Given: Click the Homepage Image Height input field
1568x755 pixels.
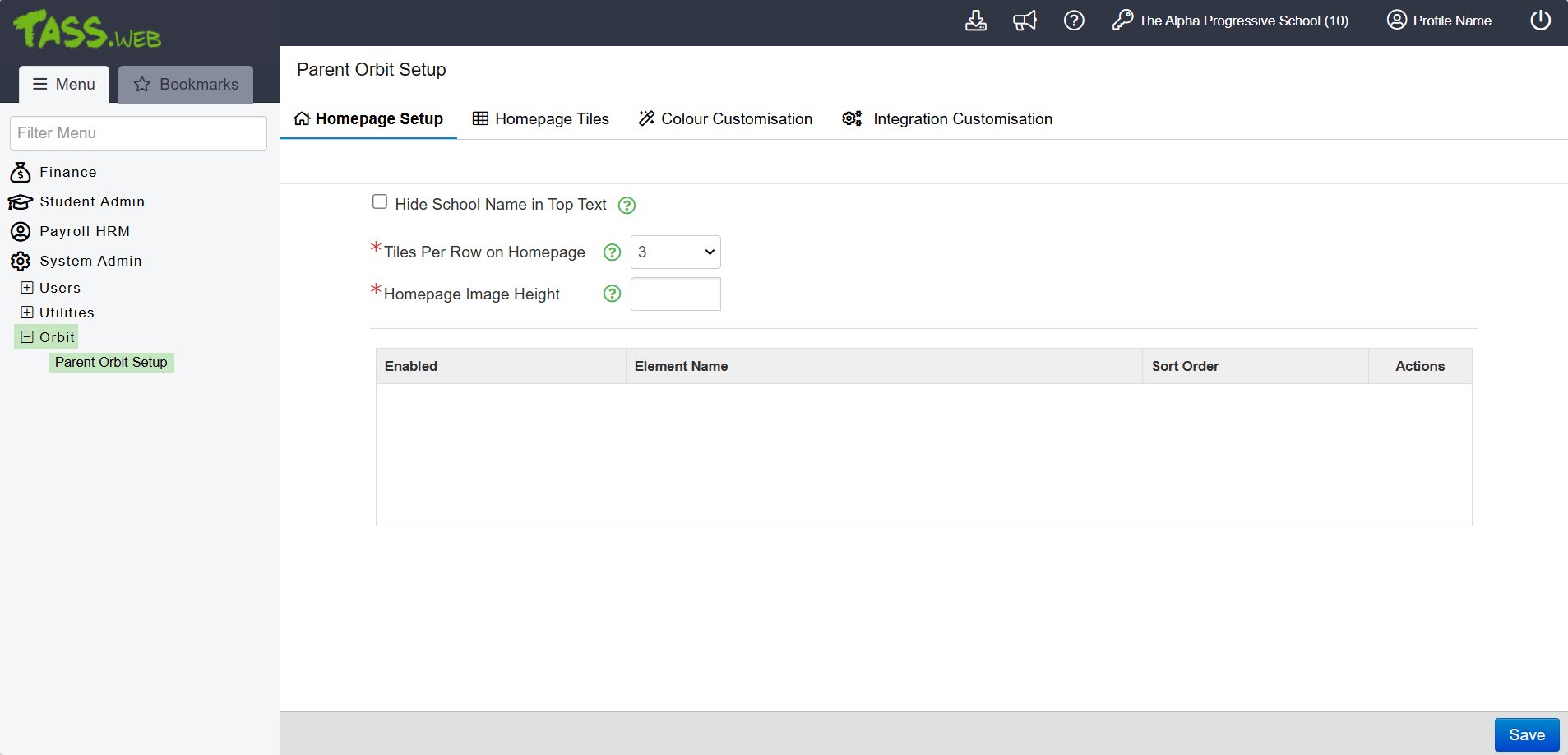Looking at the screenshot, I should (675, 294).
